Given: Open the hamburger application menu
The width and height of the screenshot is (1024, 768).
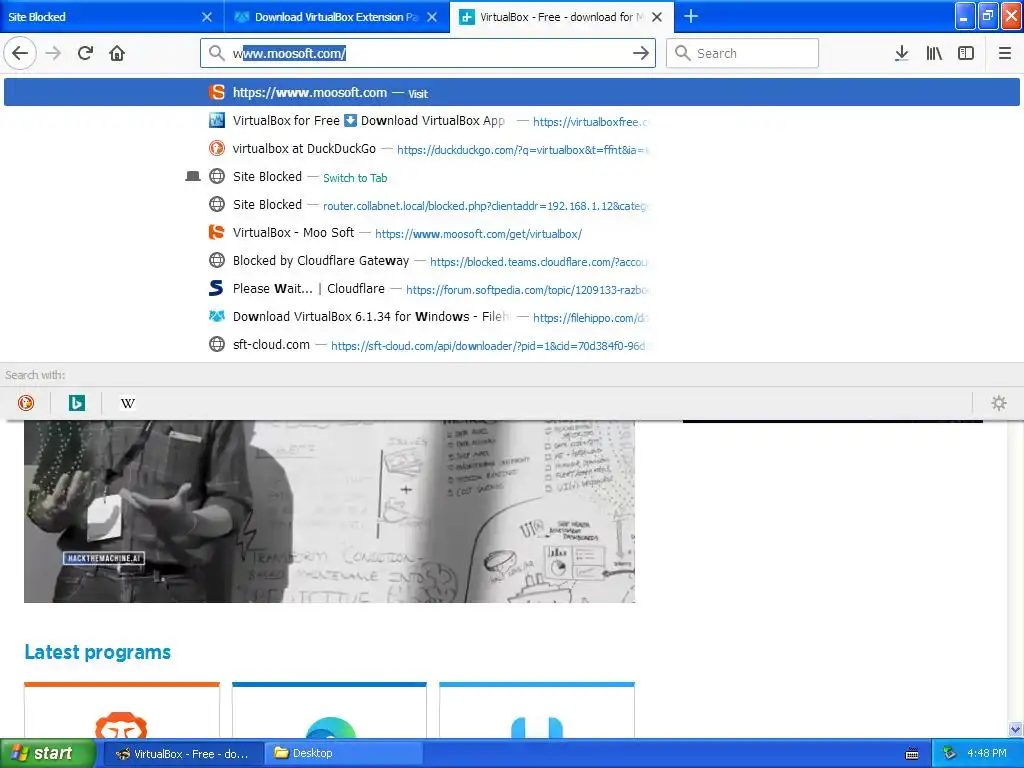Looking at the screenshot, I should coord(1004,53).
